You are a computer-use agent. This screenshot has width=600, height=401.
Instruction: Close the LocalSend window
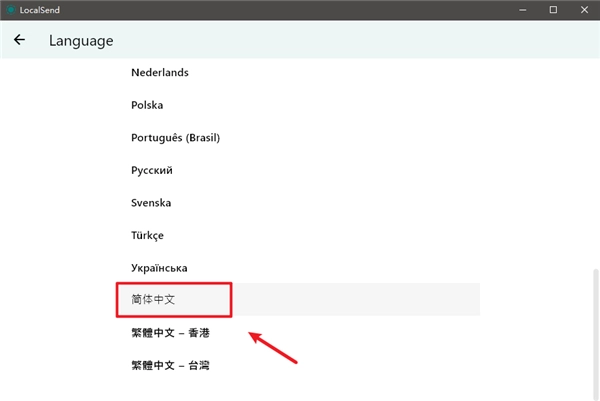[x=584, y=9]
